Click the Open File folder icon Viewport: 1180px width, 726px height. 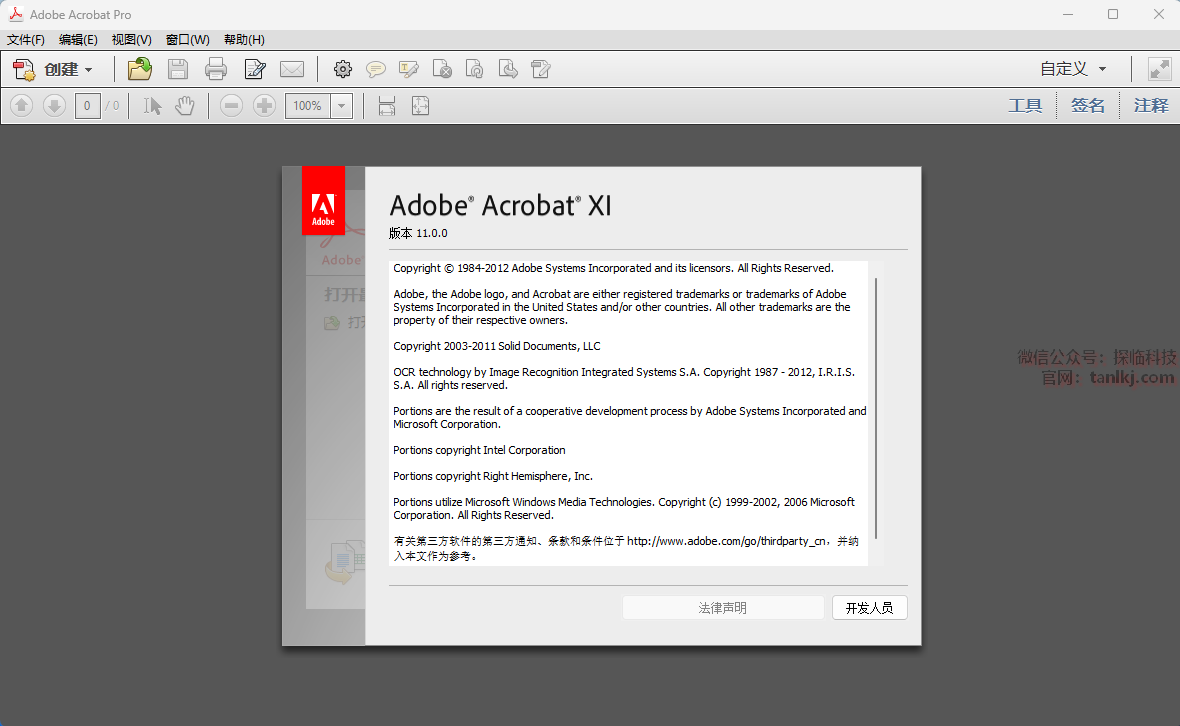pos(140,69)
